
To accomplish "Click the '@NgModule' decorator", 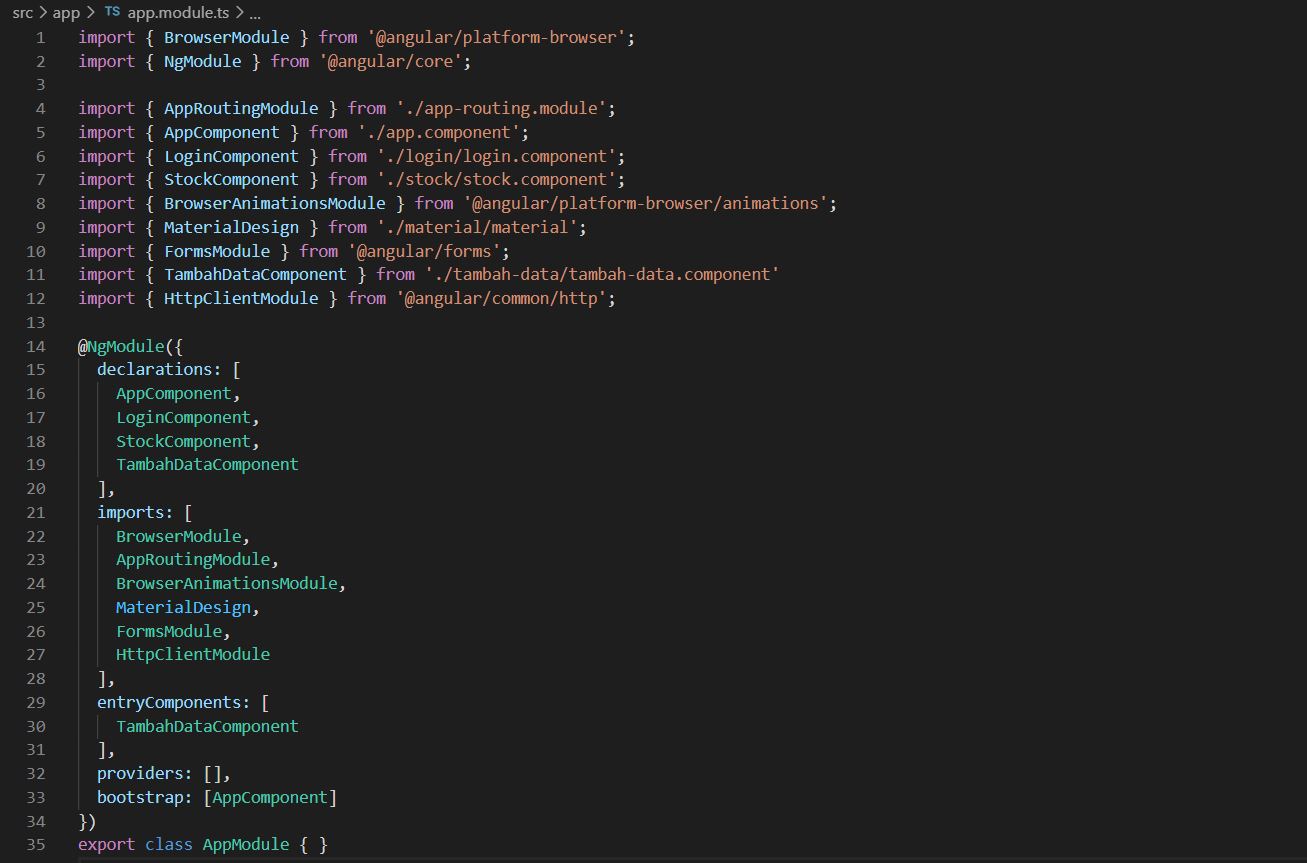I will (120, 346).
